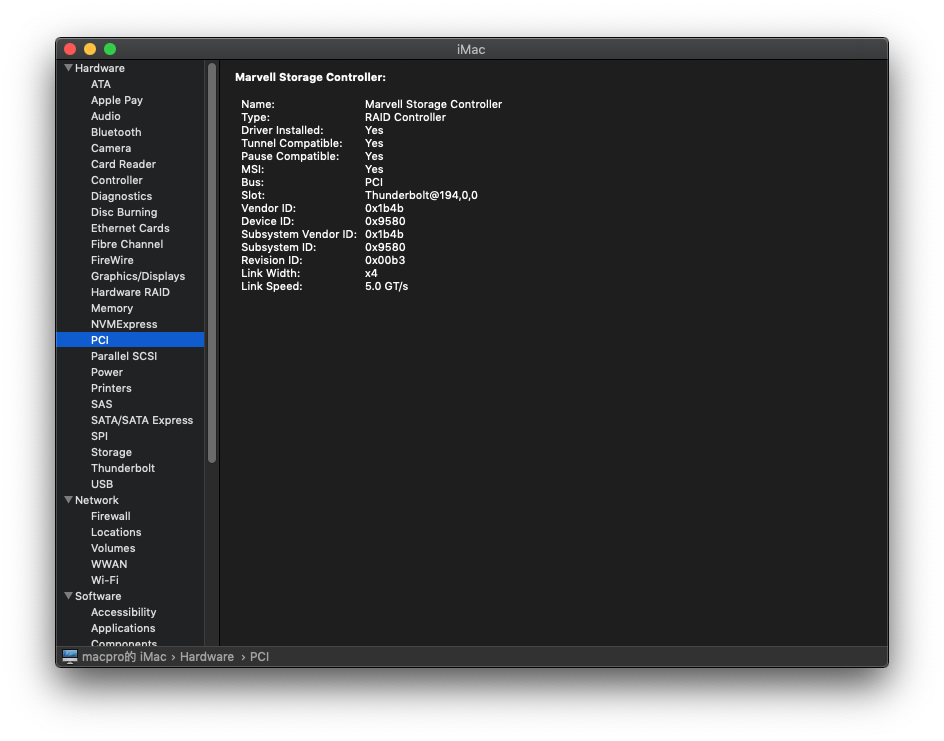
Task: Open the USB hardware entry
Action: pos(102,484)
